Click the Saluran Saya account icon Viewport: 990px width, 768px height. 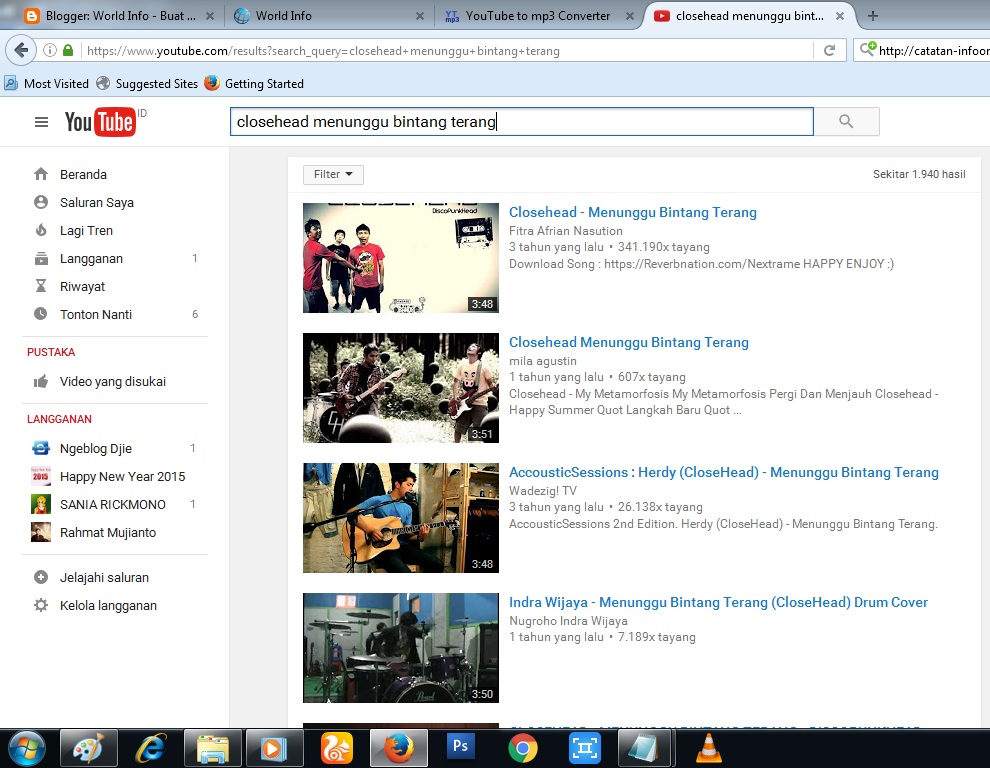point(41,202)
